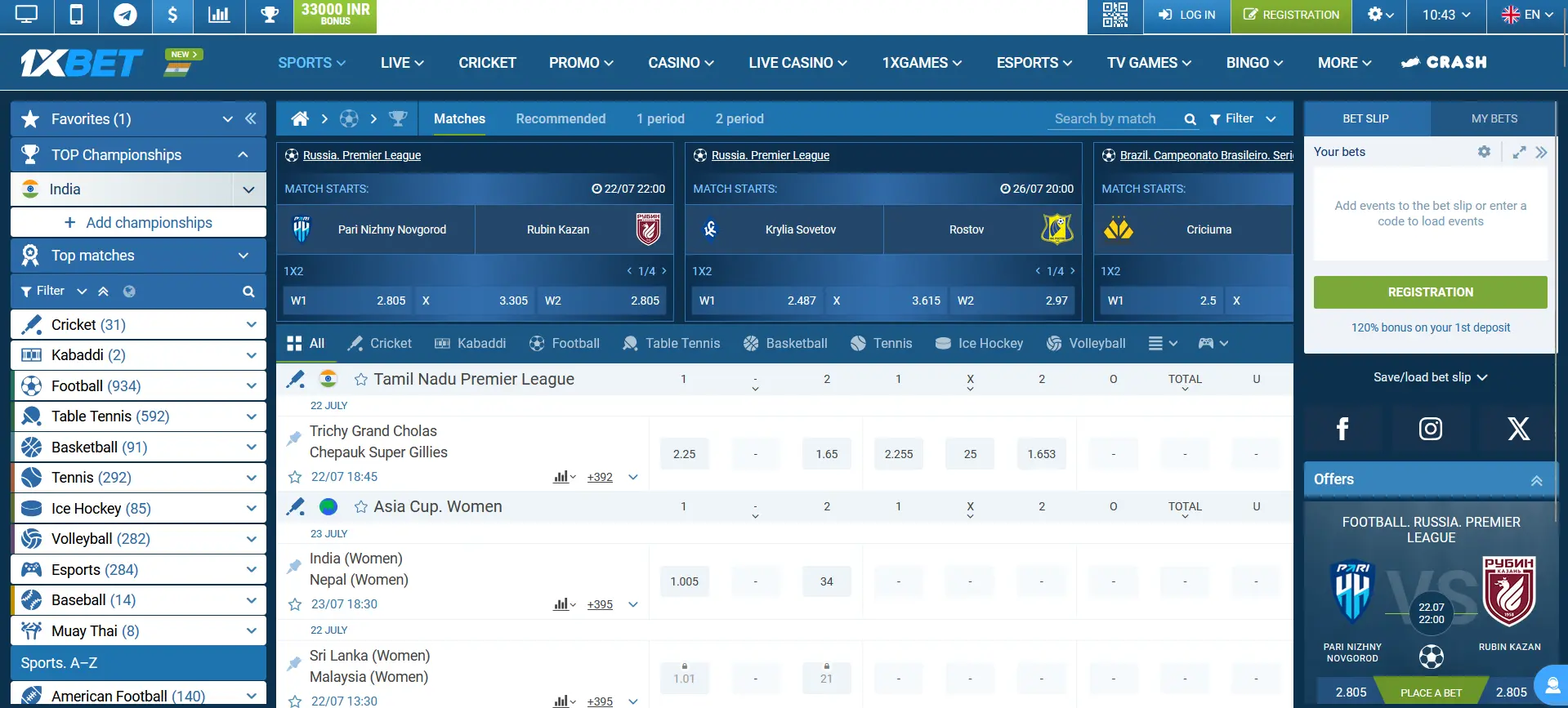Pin the Trichy Grand Cholas match

pyautogui.click(x=294, y=439)
